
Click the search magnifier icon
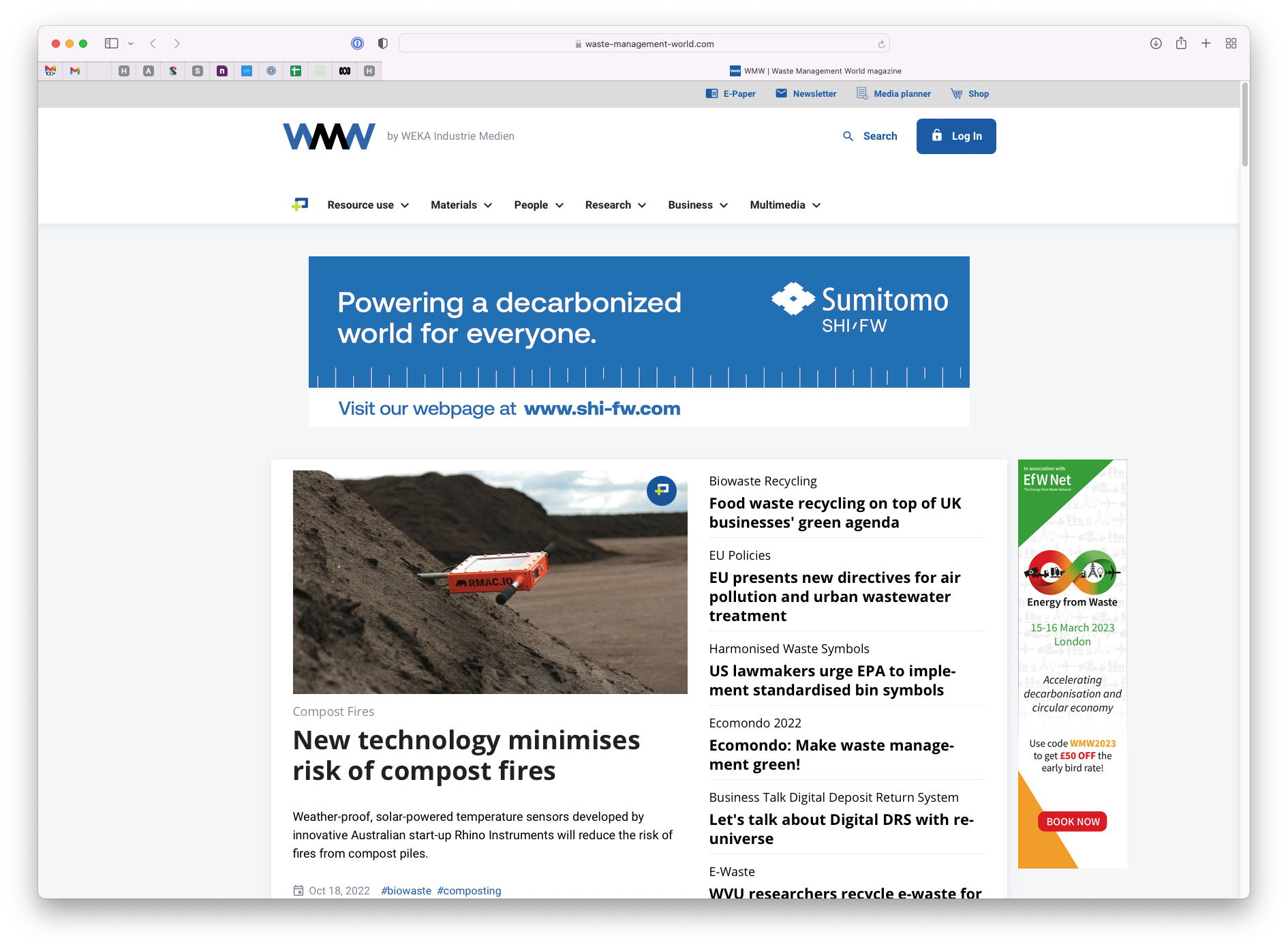[x=848, y=136]
